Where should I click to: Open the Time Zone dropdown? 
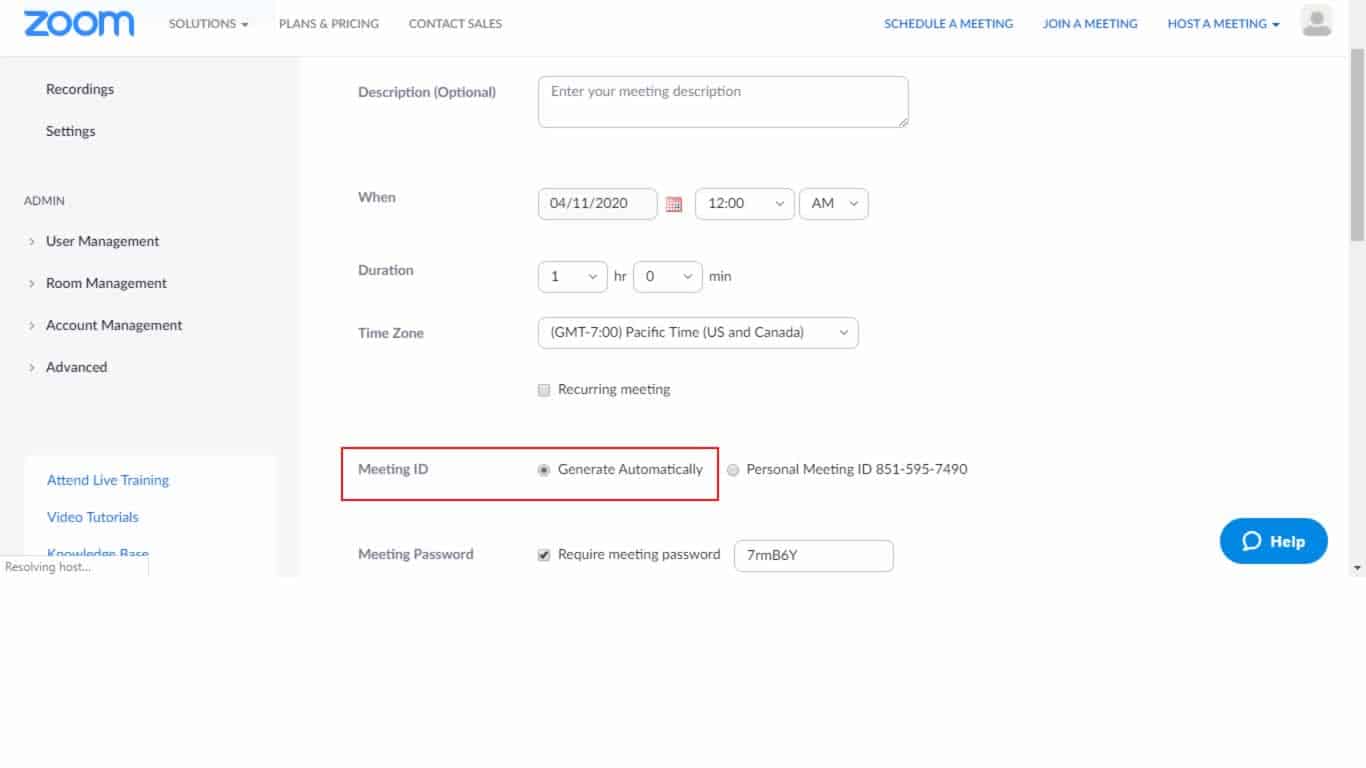pos(698,332)
